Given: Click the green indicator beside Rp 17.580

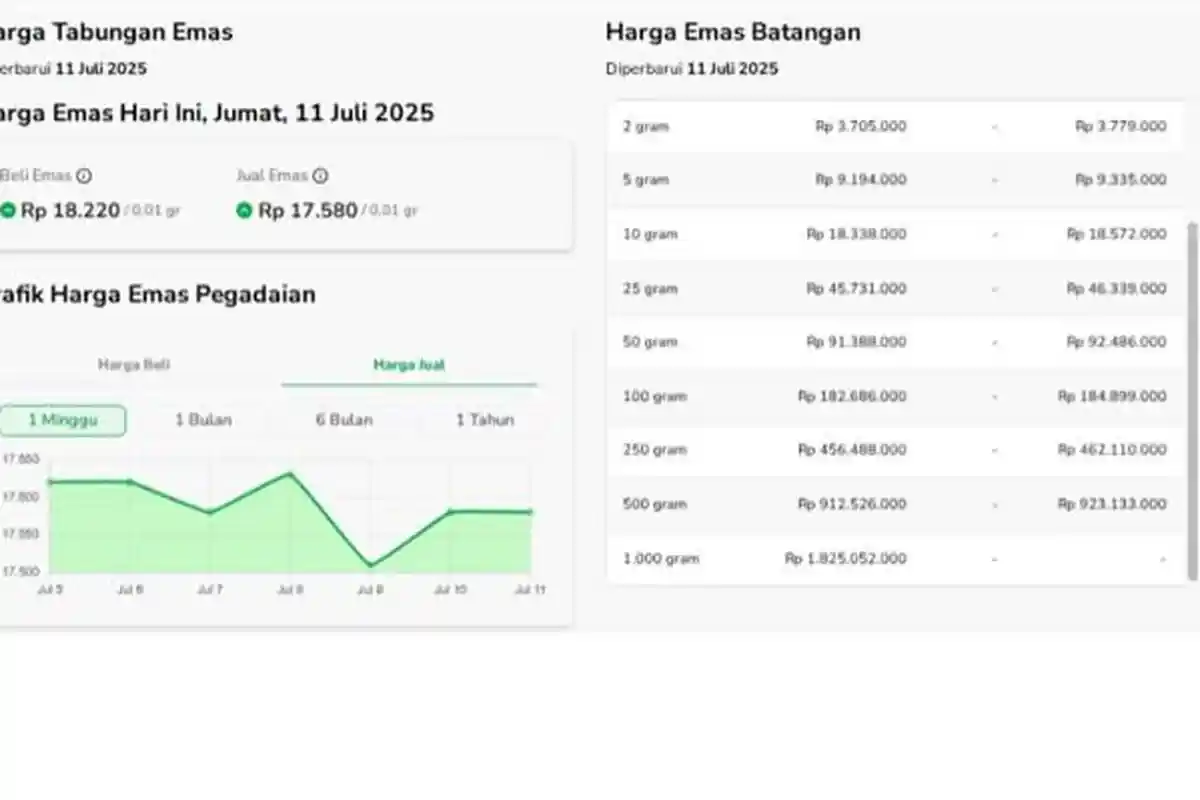Looking at the screenshot, I should 242,211.
